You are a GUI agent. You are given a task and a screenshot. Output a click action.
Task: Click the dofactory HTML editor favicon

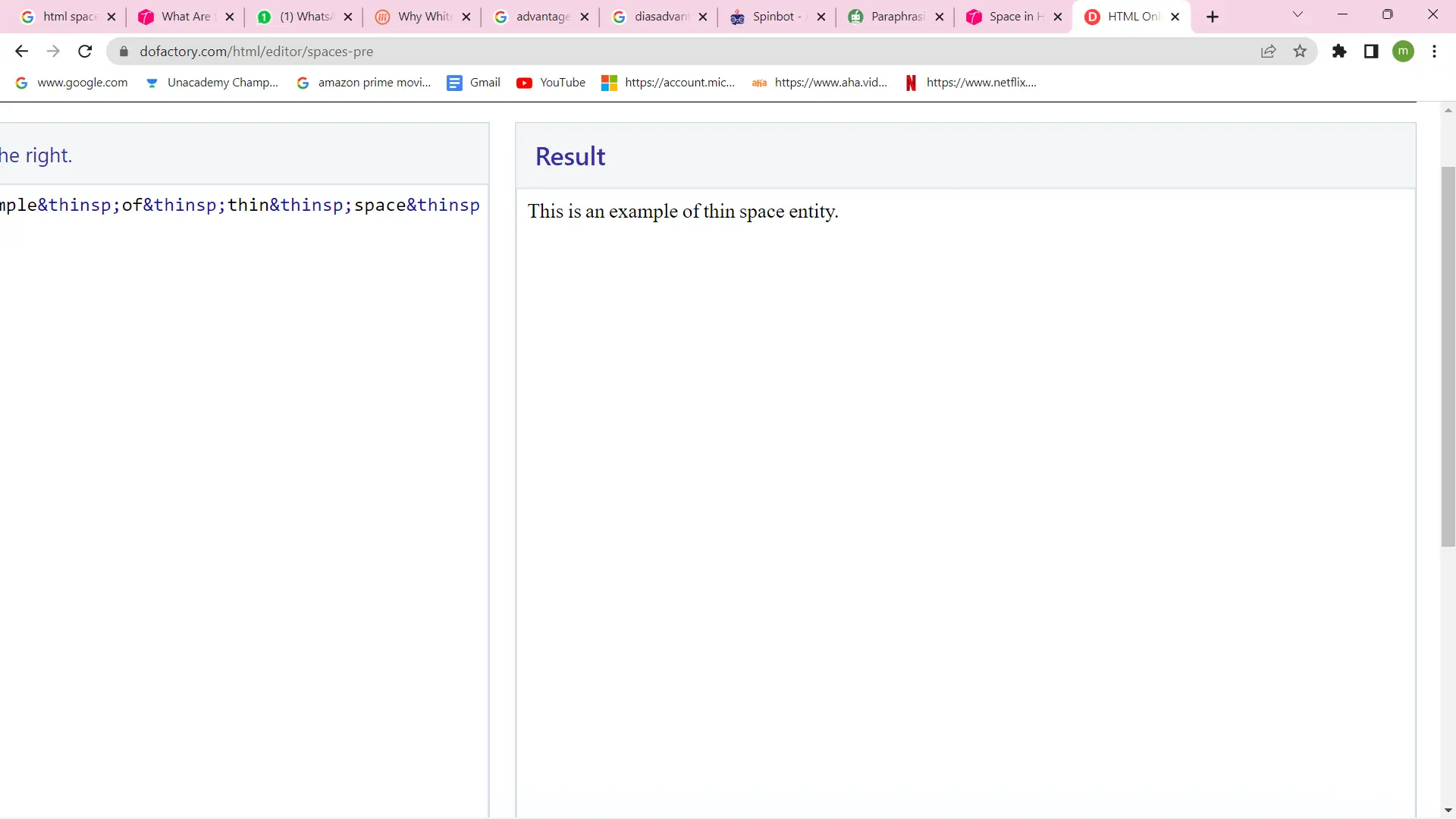[x=1092, y=16]
